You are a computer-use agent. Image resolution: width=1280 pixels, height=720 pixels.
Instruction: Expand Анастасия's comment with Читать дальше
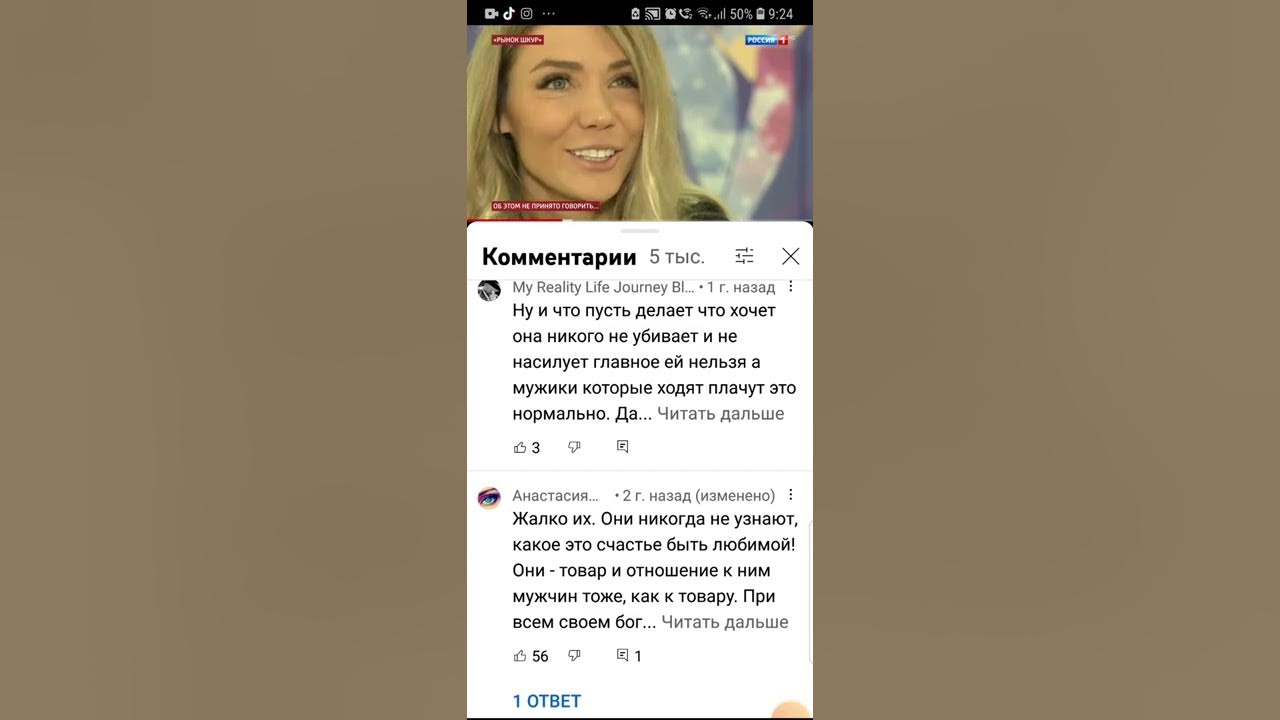coord(725,622)
